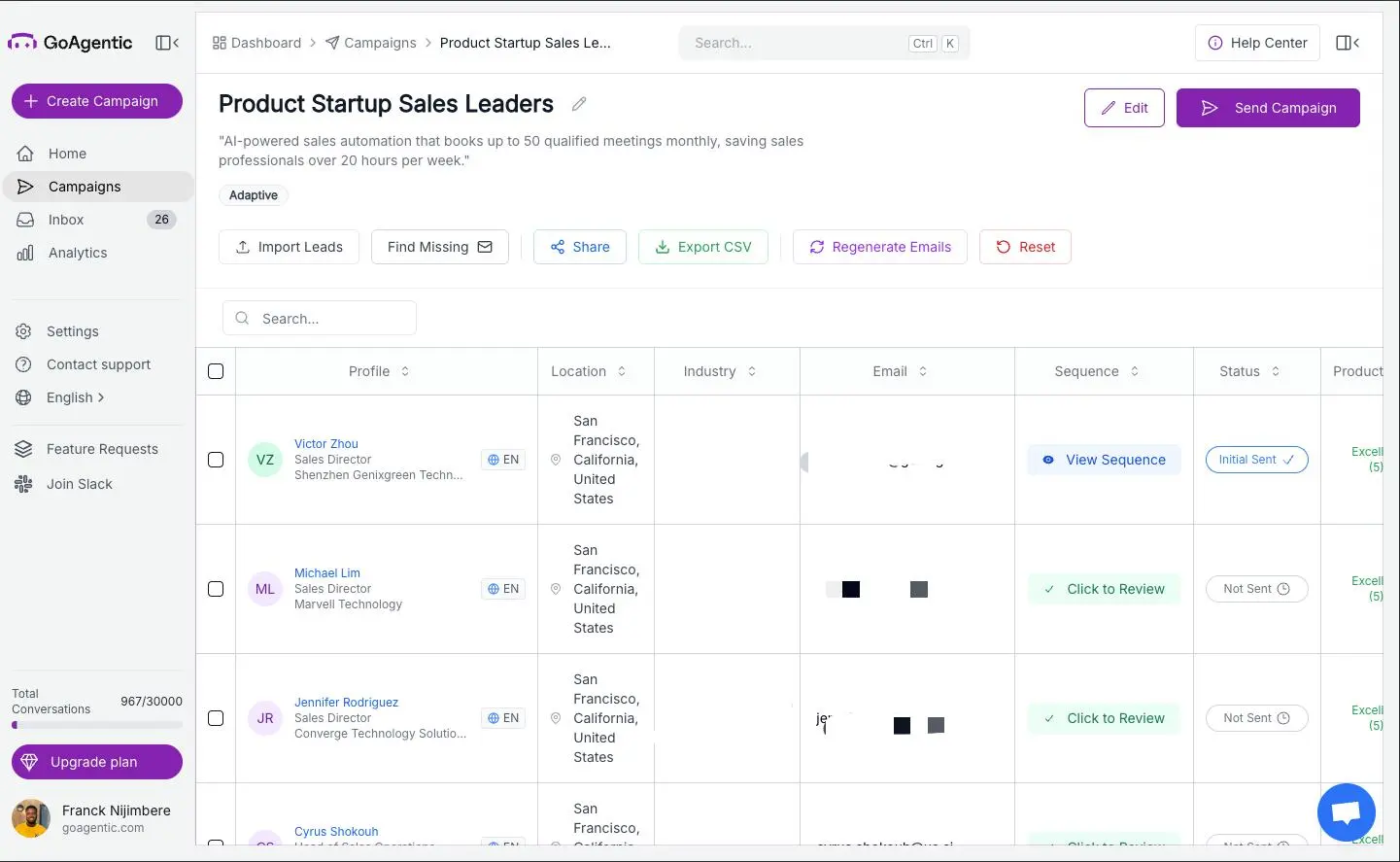The width and height of the screenshot is (1400, 862).
Task: Check the box for Victor Zhou row
Action: [216, 460]
